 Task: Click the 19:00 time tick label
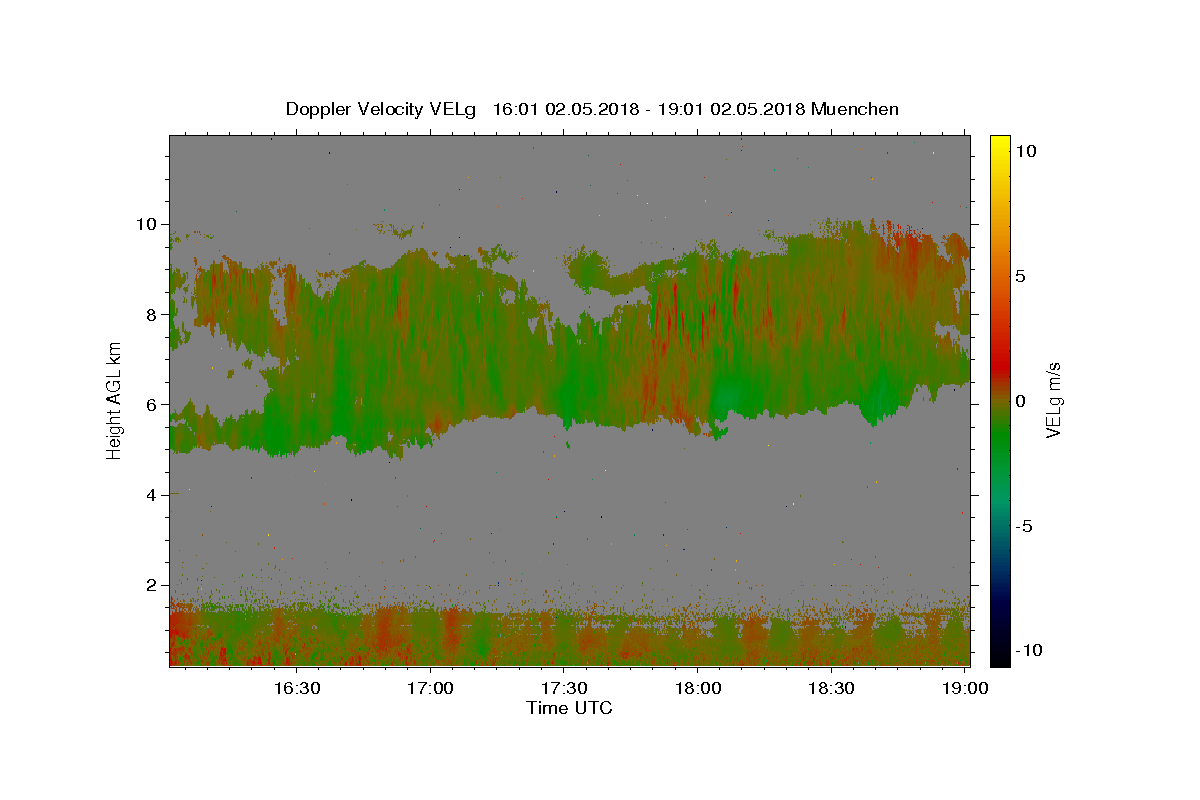(964, 688)
